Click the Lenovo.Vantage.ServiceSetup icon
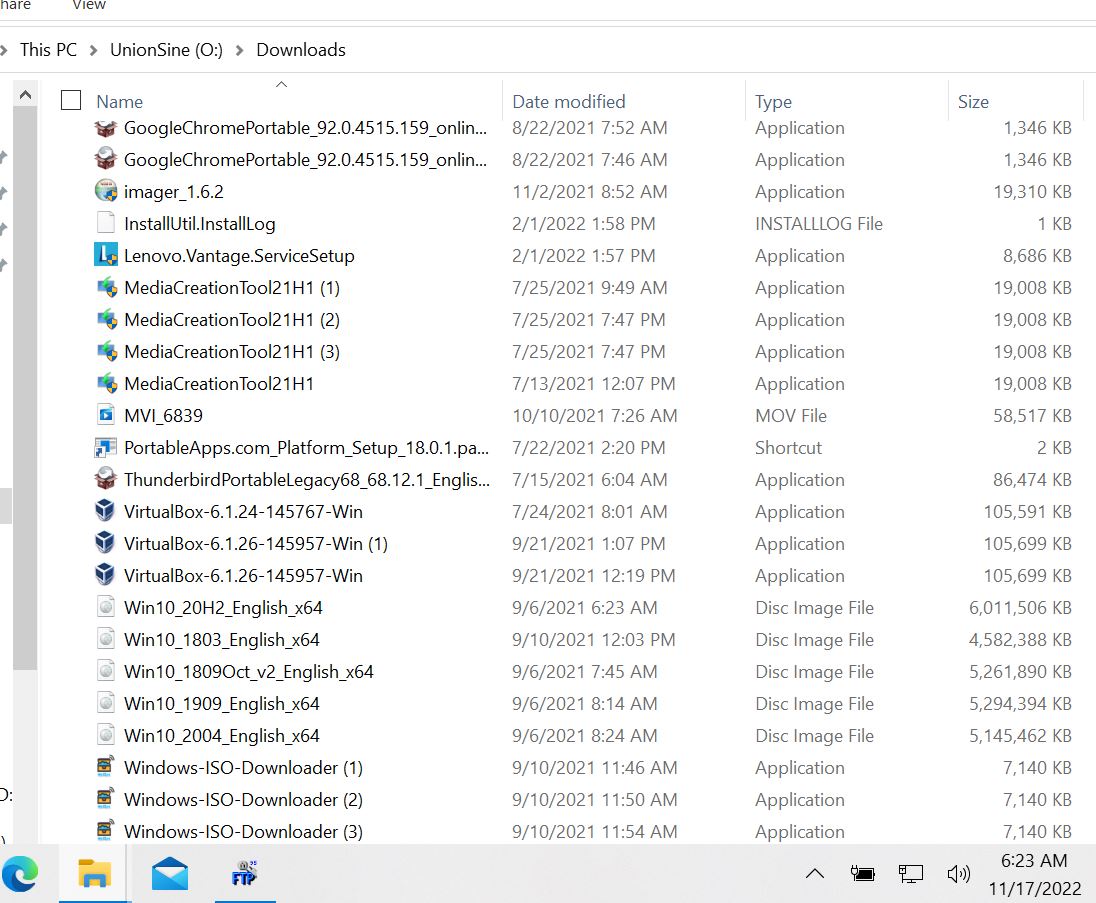 point(106,255)
